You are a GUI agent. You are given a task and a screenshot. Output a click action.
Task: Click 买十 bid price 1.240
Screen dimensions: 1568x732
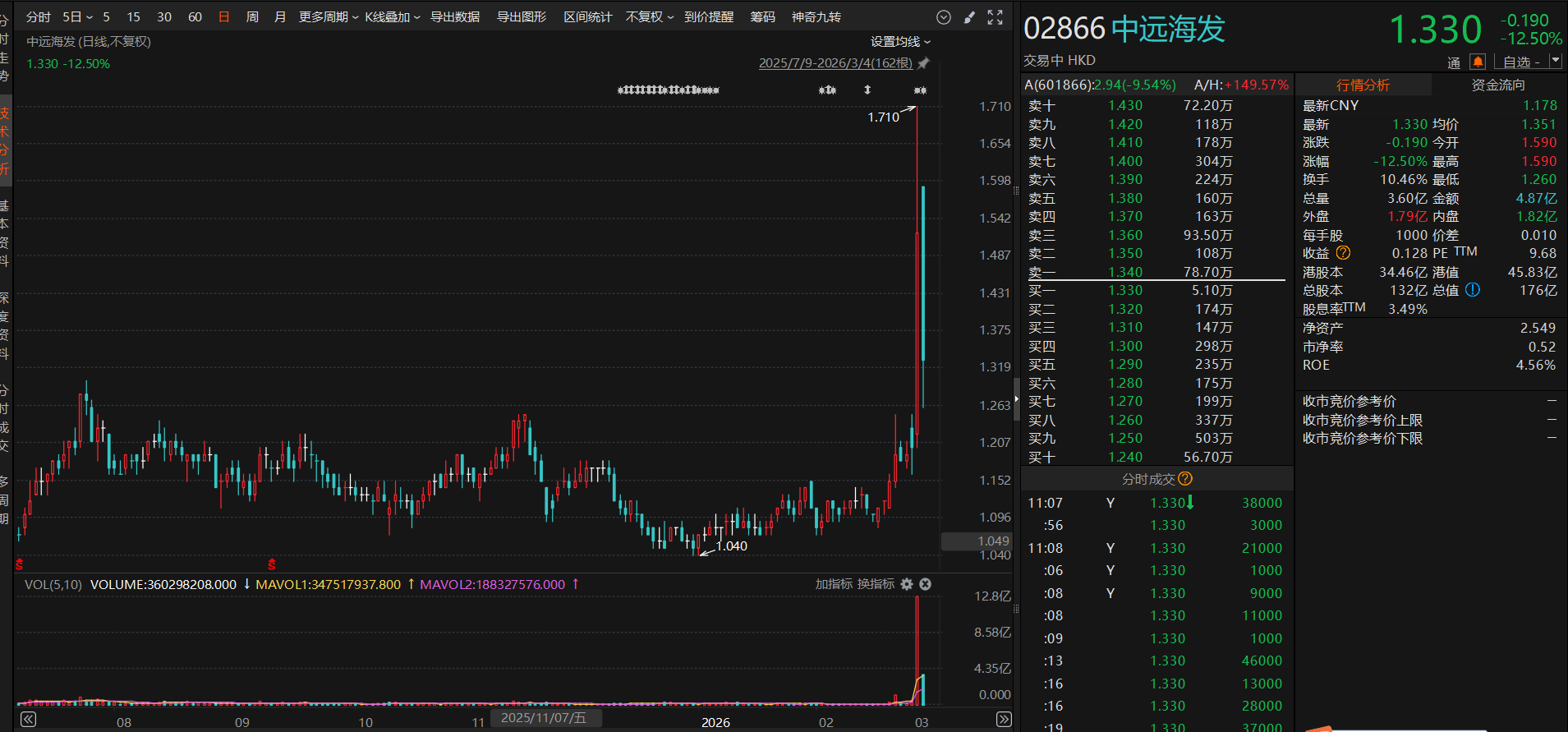tap(1125, 457)
